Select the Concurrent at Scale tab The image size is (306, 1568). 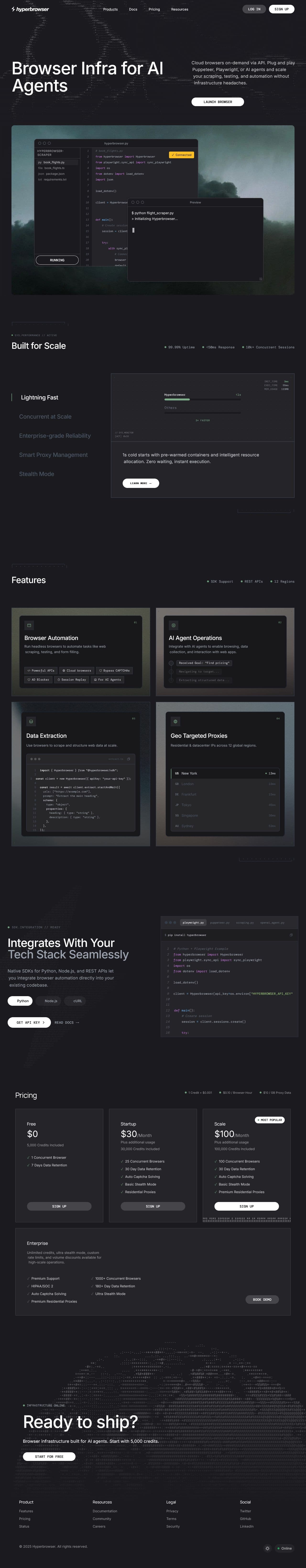pyautogui.click(x=45, y=416)
